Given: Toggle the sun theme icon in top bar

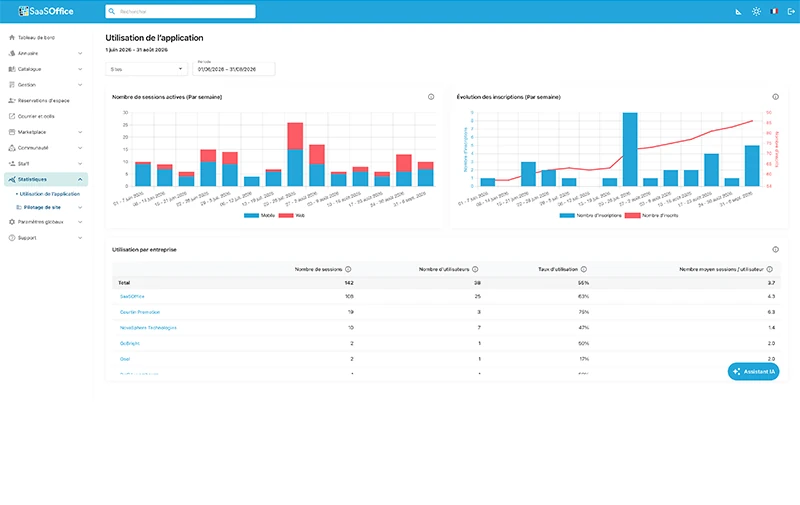Looking at the screenshot, I should pos(756,11).
